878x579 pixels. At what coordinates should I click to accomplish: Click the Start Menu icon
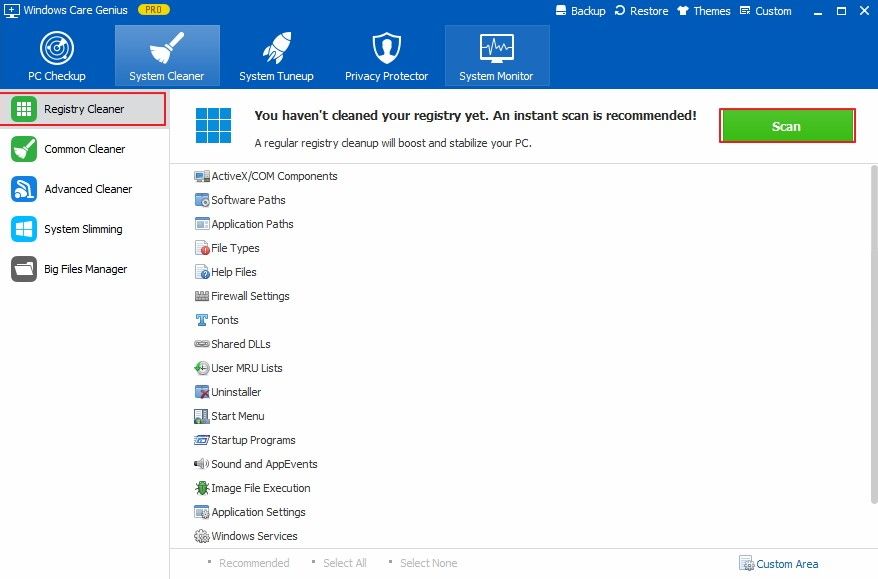click(x=202, y=416)
